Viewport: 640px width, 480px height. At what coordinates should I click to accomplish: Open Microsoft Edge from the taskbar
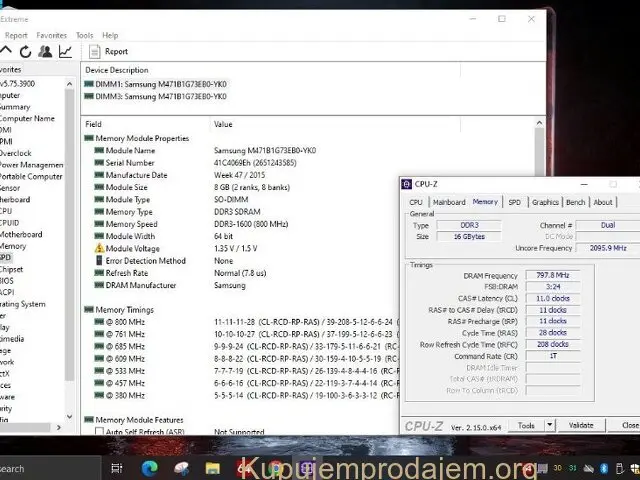(148, 467)
